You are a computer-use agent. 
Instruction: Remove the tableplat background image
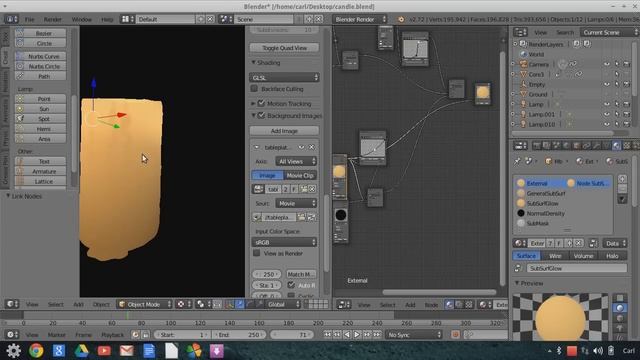(x=312, y=147)
